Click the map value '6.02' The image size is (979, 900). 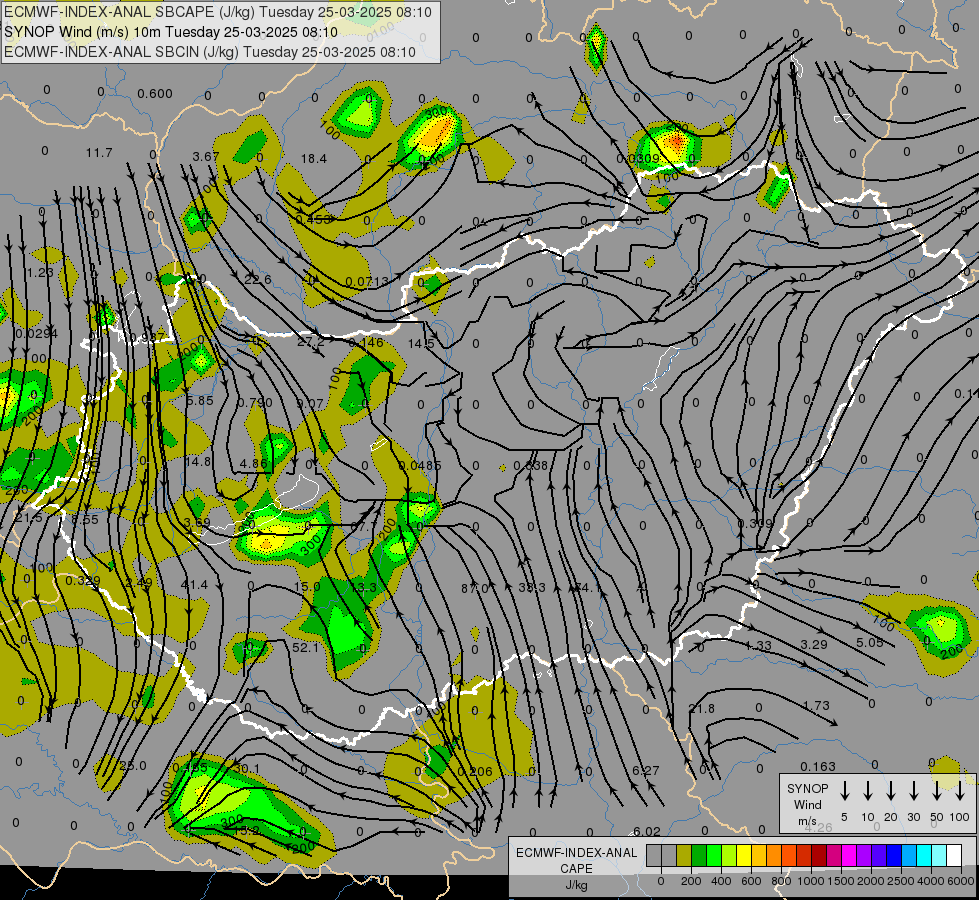click(647, 831)
